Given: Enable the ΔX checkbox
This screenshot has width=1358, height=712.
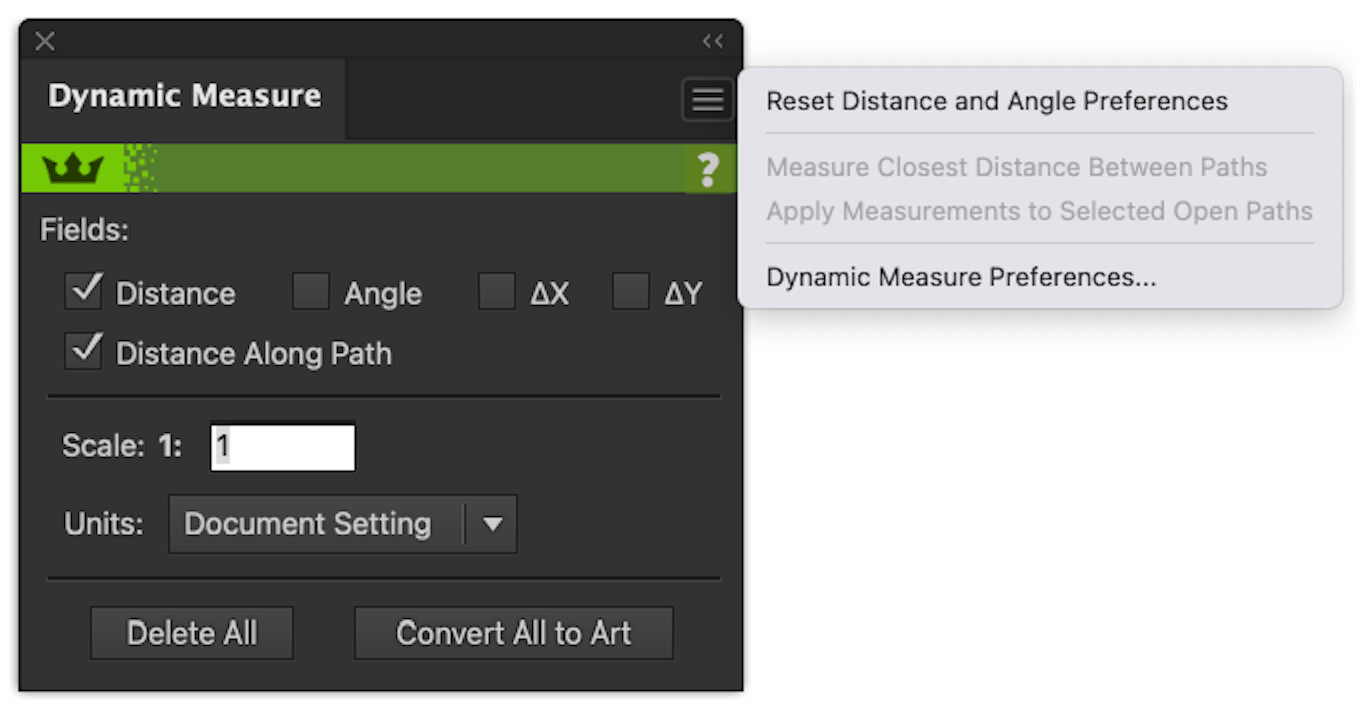Looking at the screenshot, I should point(497,291).
